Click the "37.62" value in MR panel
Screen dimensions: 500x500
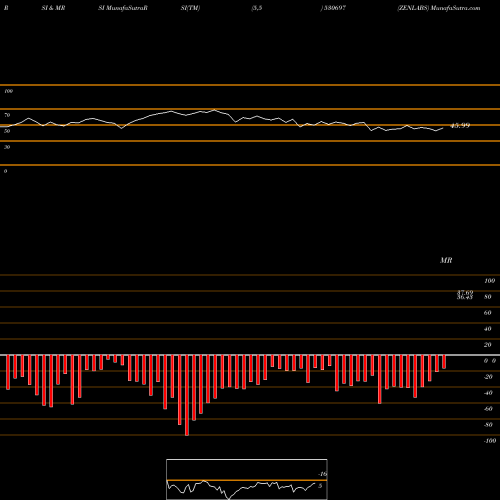465,292
